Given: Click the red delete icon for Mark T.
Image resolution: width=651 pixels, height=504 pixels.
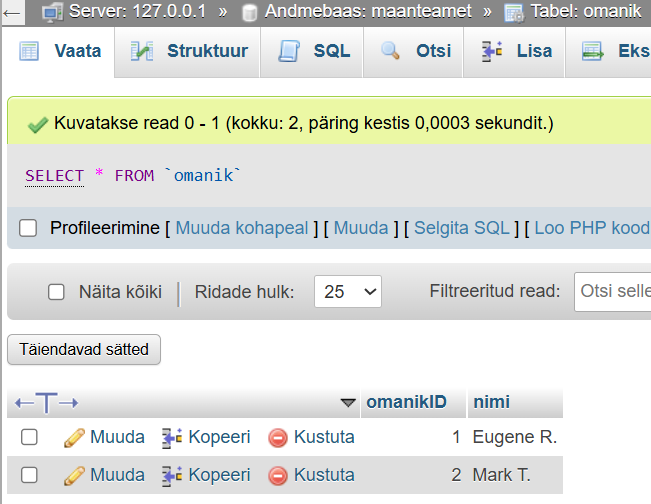Looking at the screenshot, I should click(x=278, y=474).
